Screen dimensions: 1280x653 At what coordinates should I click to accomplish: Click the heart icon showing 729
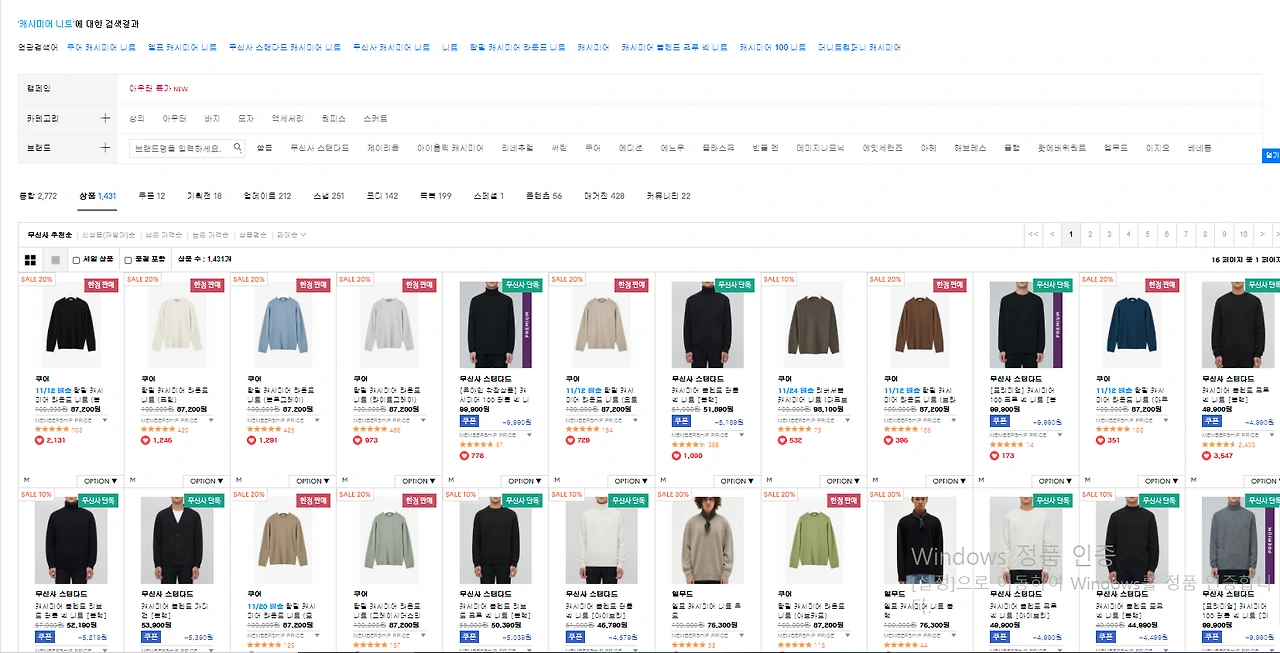coord(569,440)
